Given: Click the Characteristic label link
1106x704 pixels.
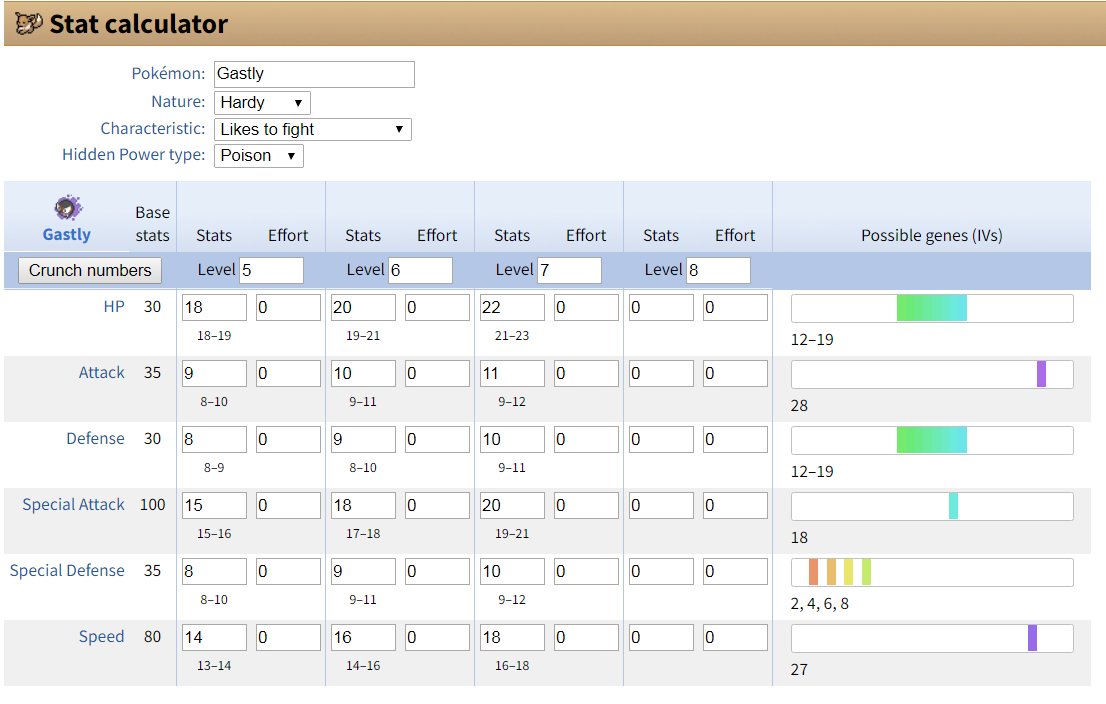Looking at the screenshot, I should (x=153, y=128).
